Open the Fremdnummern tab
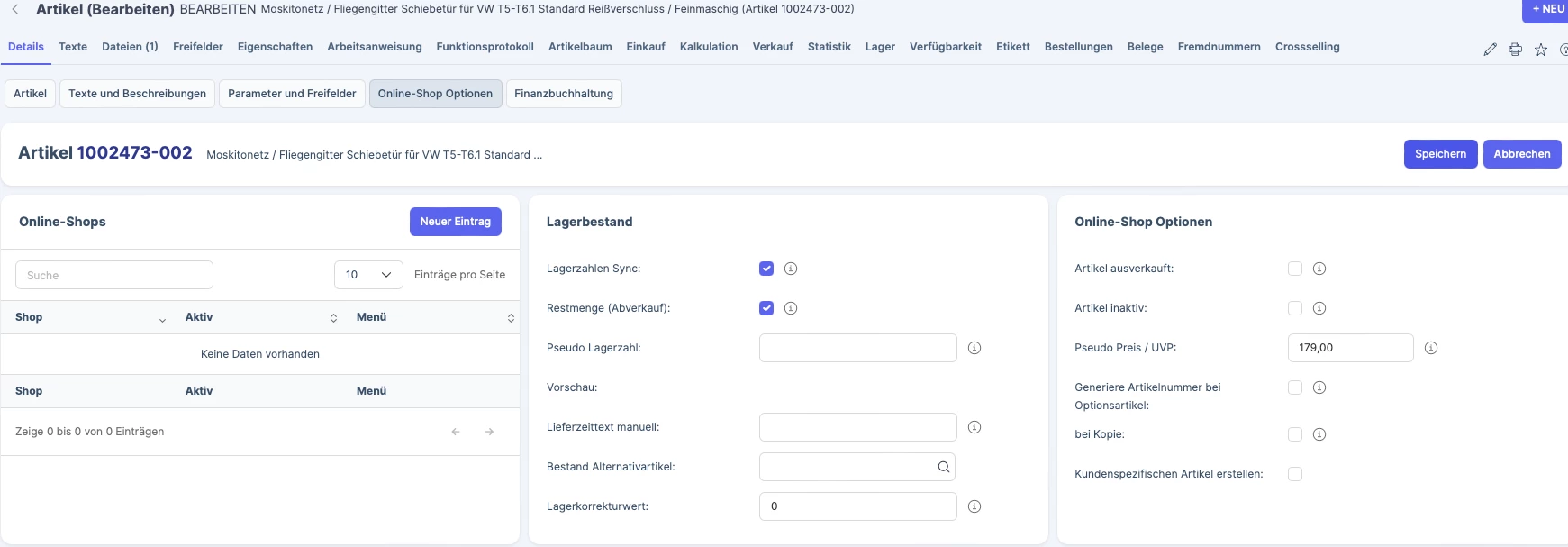 coord(1219,47)
